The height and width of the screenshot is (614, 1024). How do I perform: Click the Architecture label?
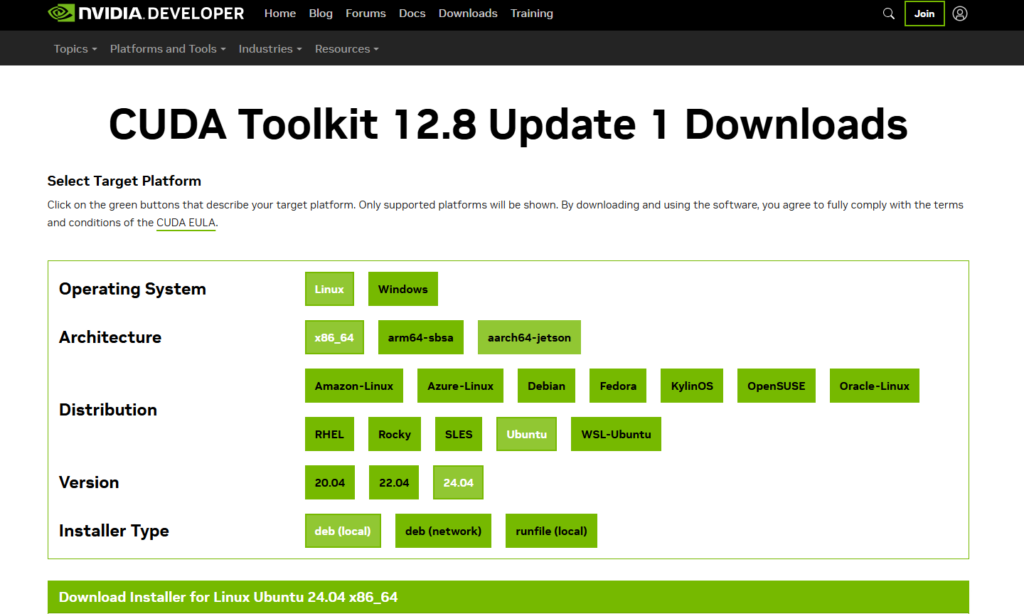[110, 337]
